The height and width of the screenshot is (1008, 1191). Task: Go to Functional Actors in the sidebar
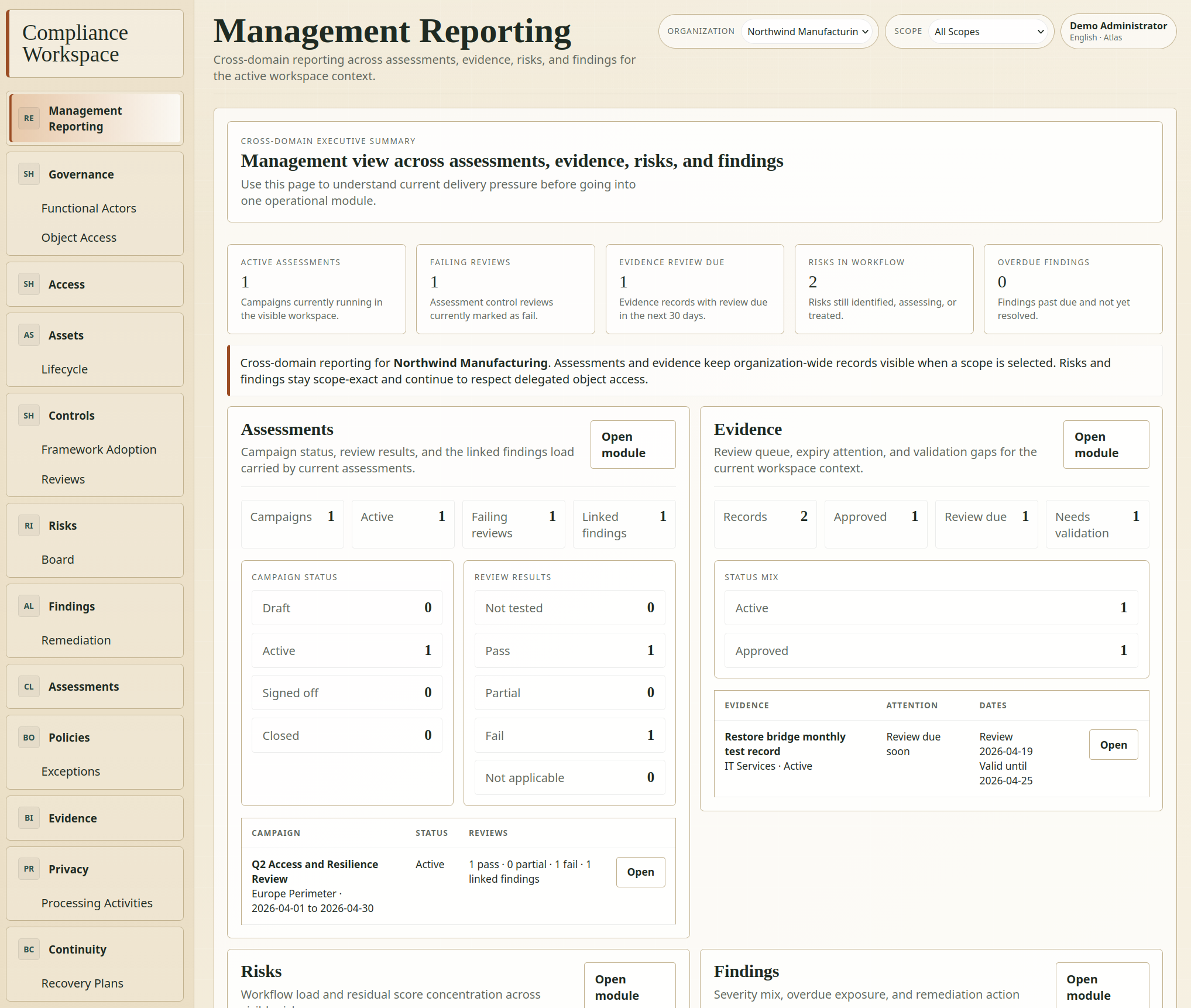89,208
